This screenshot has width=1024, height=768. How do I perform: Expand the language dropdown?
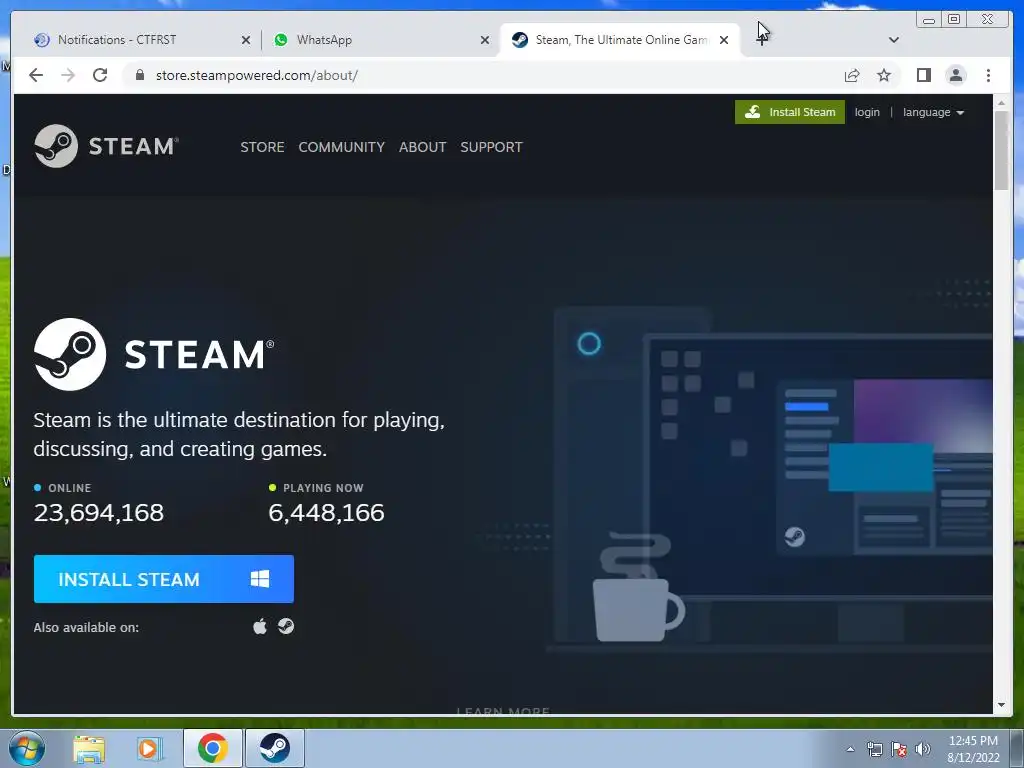point(933,112)
